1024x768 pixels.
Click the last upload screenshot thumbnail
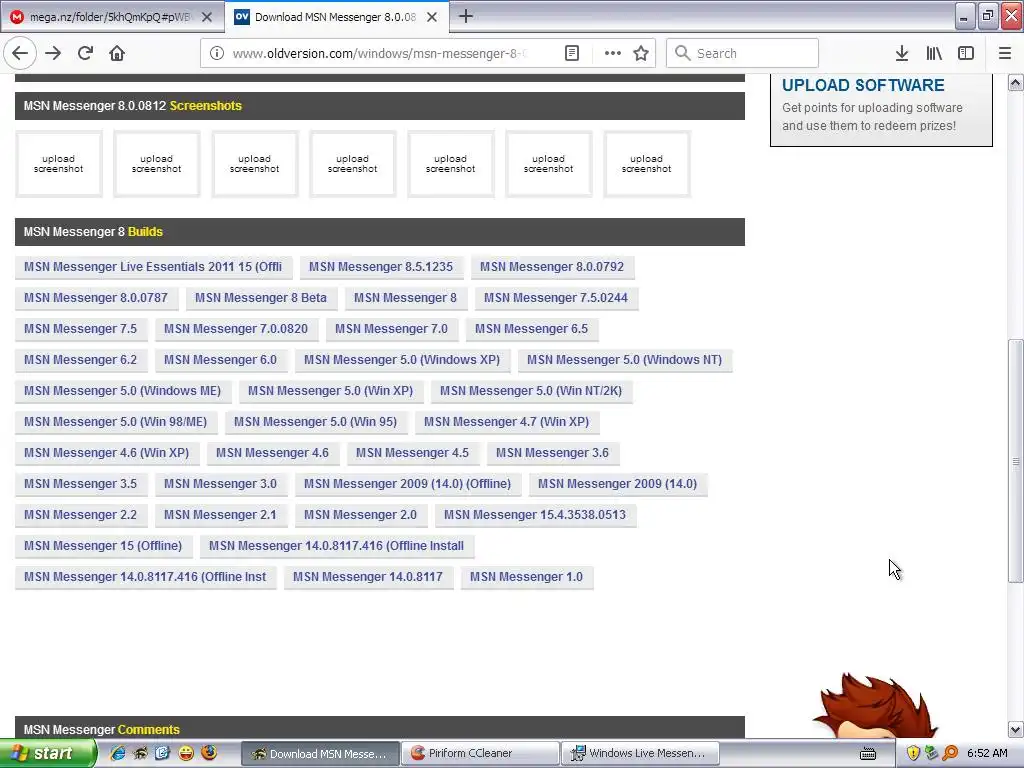pos(647,164)
